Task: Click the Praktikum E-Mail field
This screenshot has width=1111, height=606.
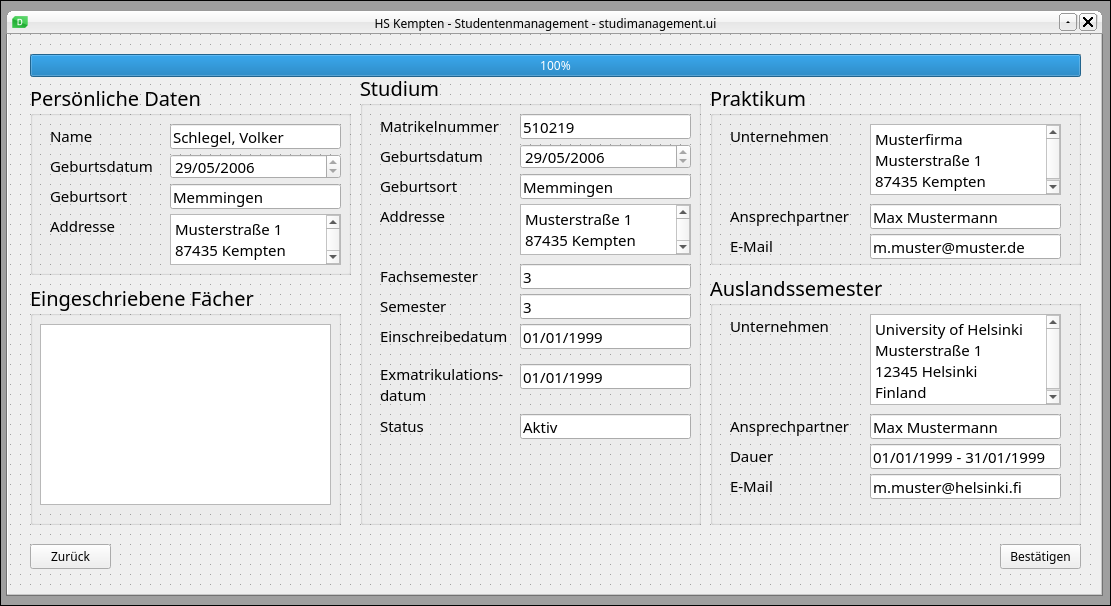Action: 964,247
